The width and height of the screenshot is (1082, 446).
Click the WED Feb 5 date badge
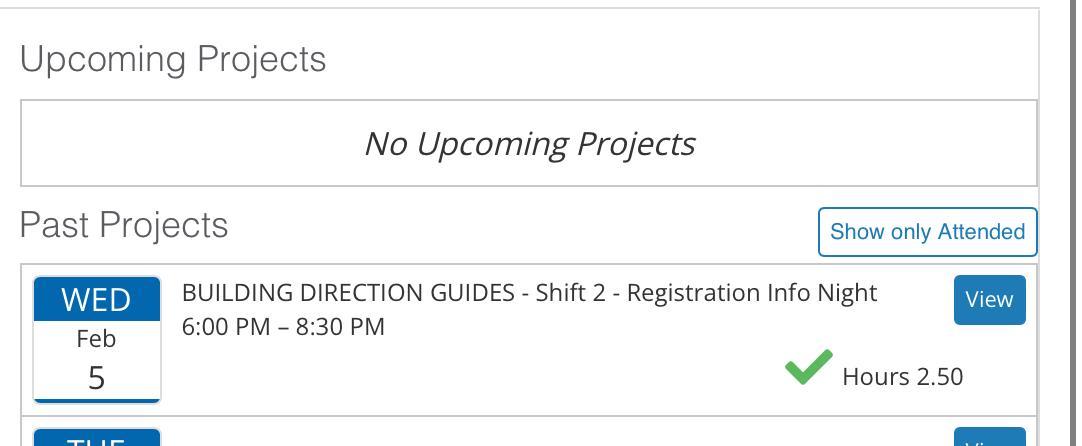97,339
